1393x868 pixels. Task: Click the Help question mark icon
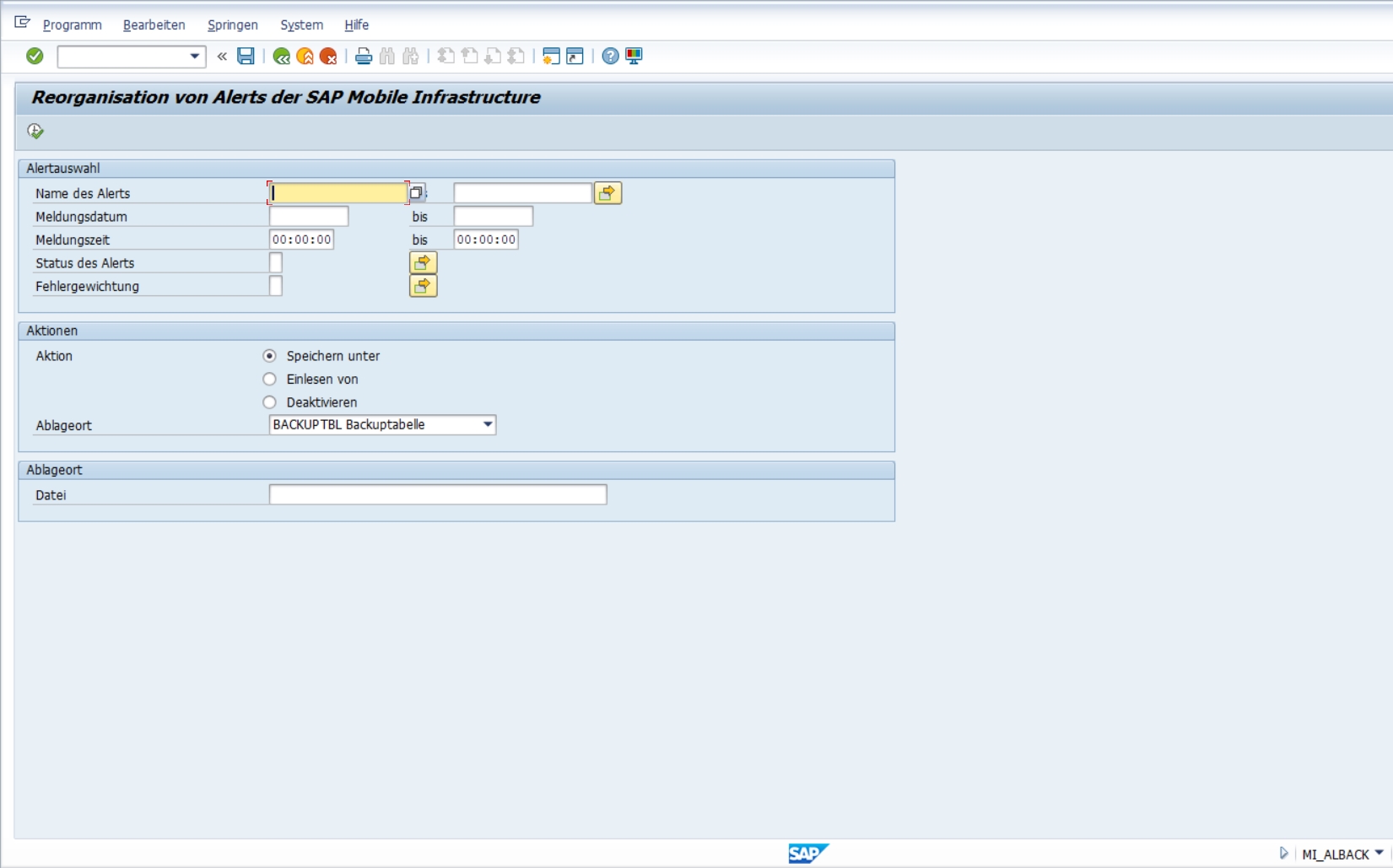click(610, 57)
